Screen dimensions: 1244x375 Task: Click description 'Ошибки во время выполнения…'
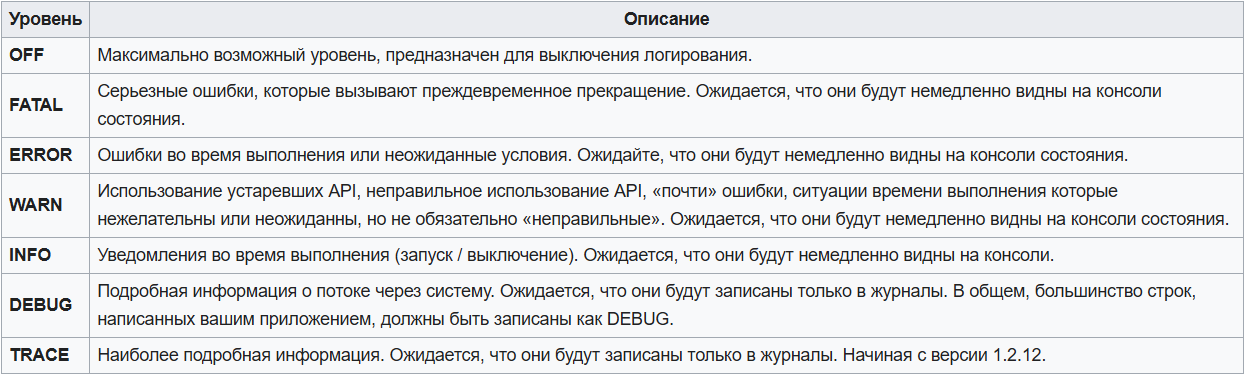pos(666,154)
